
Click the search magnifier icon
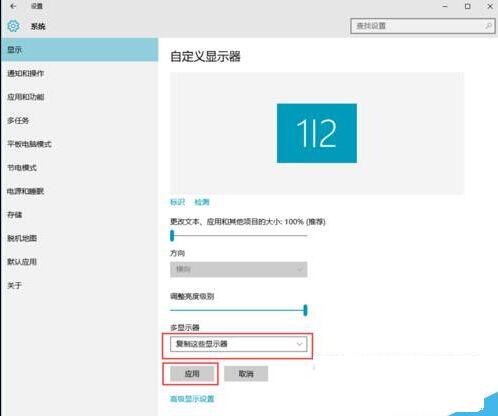point(488,26)
